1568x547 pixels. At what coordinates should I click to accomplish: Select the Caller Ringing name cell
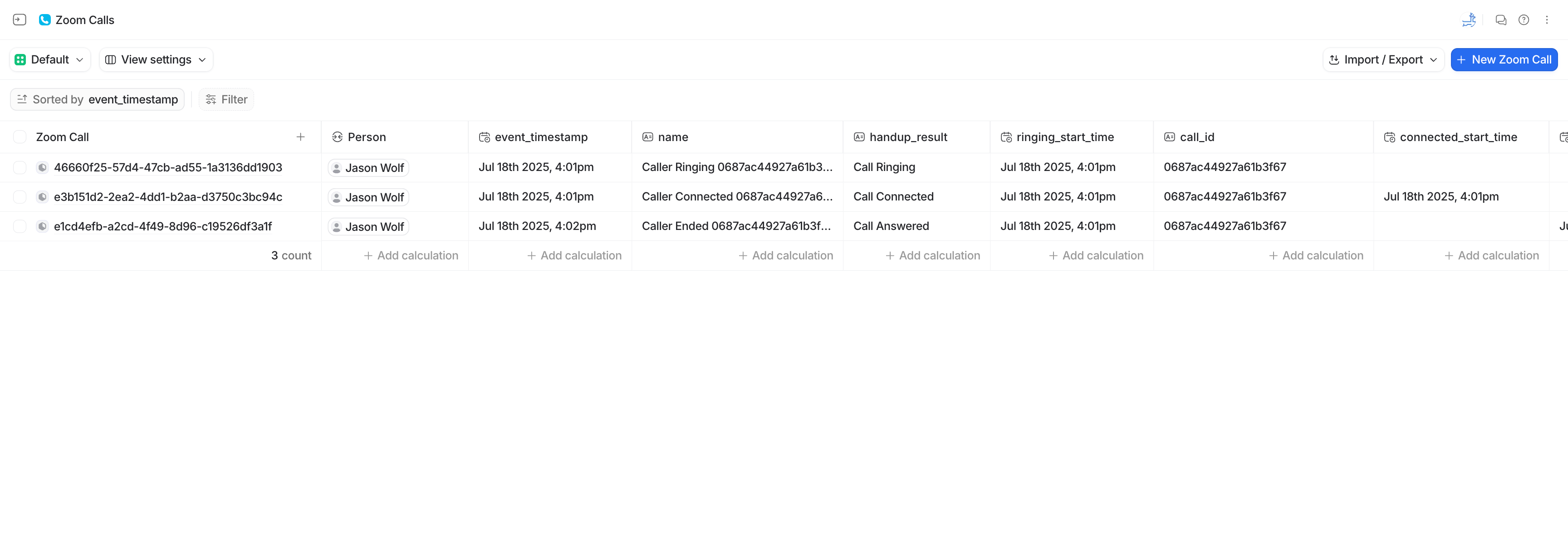click(x=737, y=167)
